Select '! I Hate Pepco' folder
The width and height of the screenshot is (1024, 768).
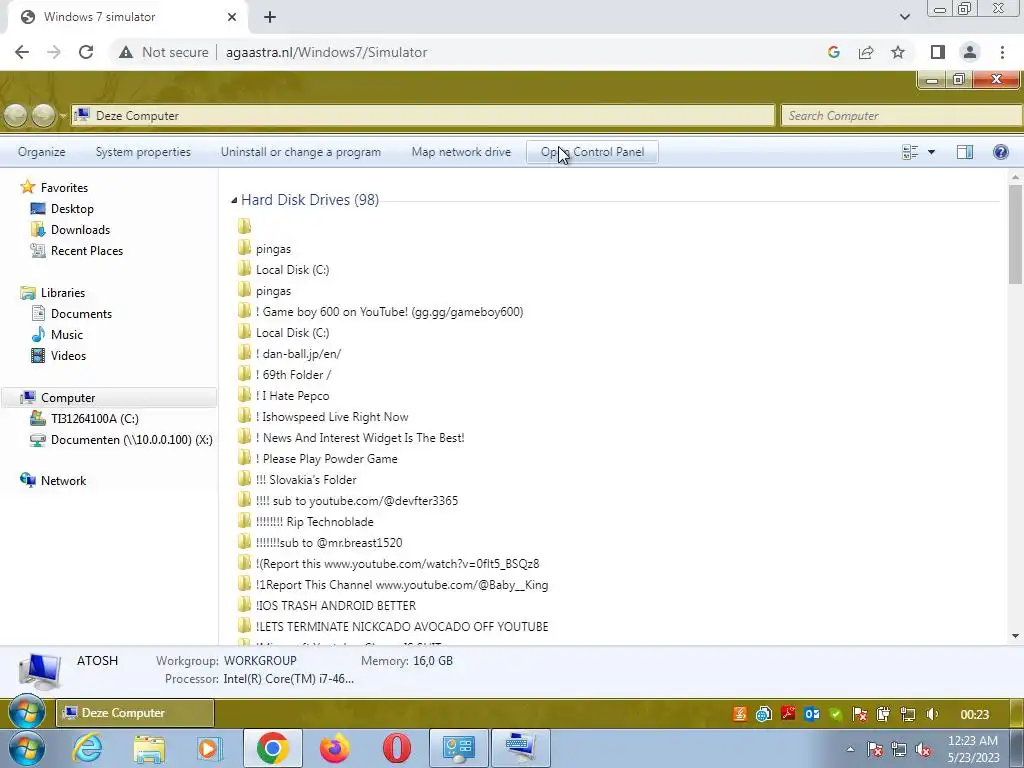tap(292, 396)
